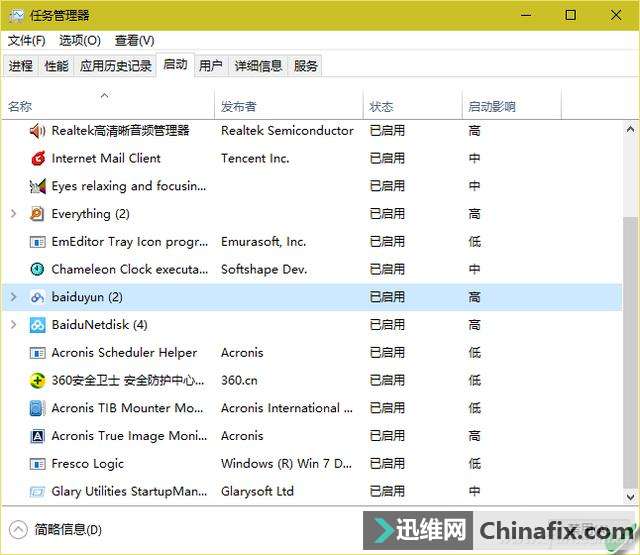Sort by the 状态 column header
This screenshot has height=555, width=640.
click(412, 106)
